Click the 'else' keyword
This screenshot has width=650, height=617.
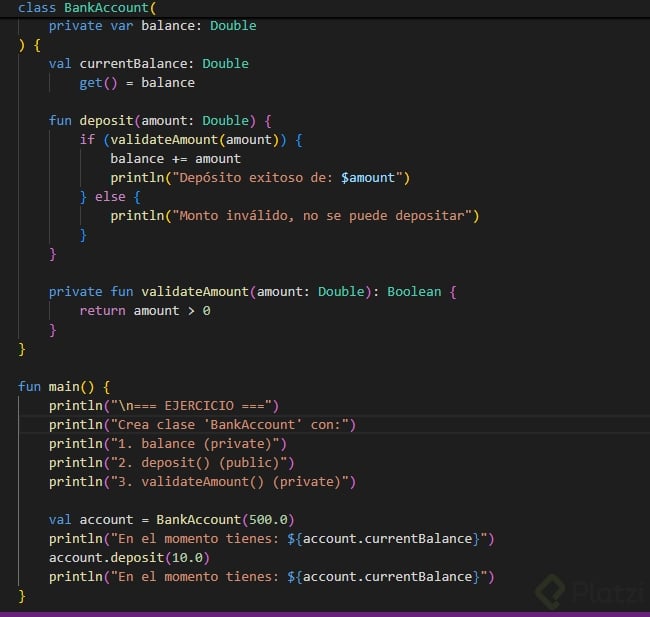[110, 197]
